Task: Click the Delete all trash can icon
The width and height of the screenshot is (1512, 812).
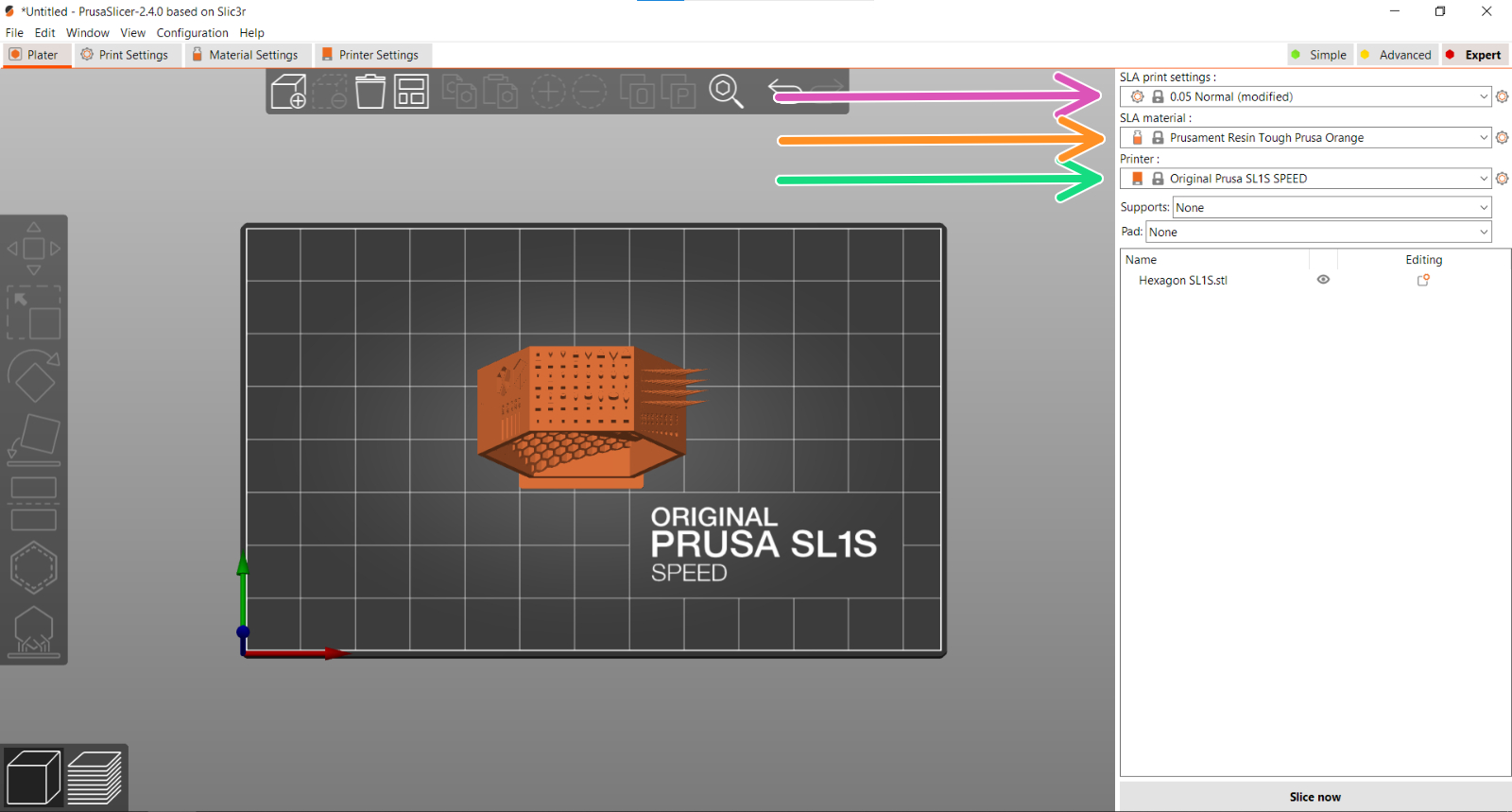Action: click(x=370, y=92)
